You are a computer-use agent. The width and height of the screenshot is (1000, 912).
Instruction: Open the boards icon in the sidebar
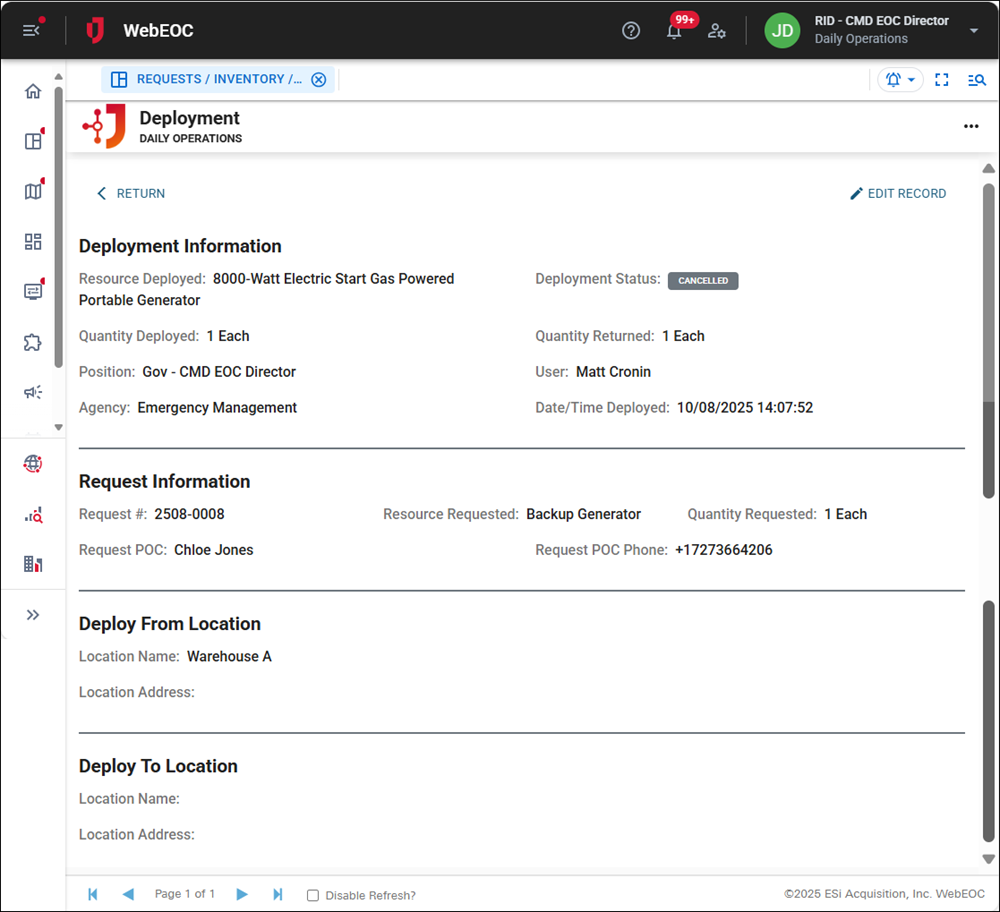pyautogui.click(x=33, y=141)
